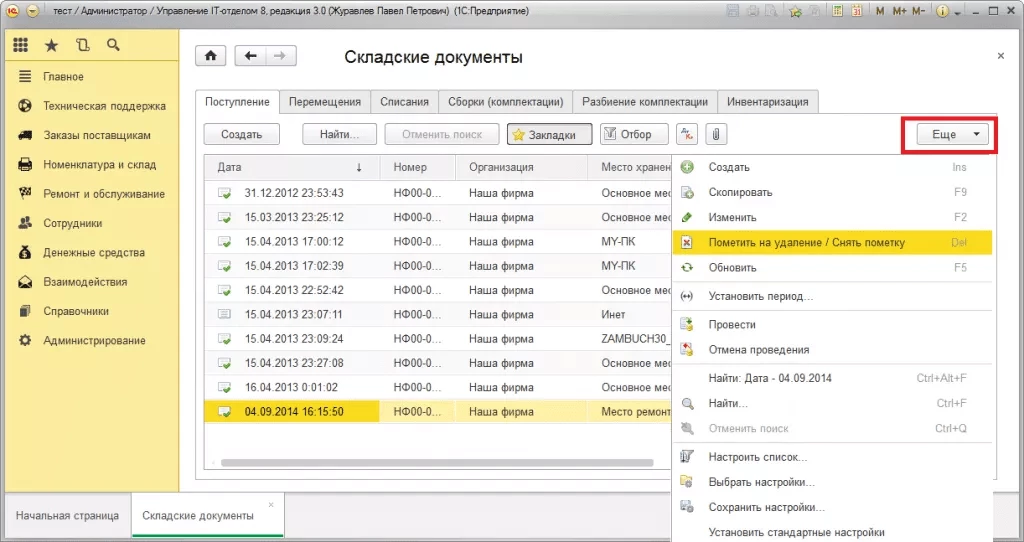
Task: Choose Установить период... menu item
Action: click(833, 296)
